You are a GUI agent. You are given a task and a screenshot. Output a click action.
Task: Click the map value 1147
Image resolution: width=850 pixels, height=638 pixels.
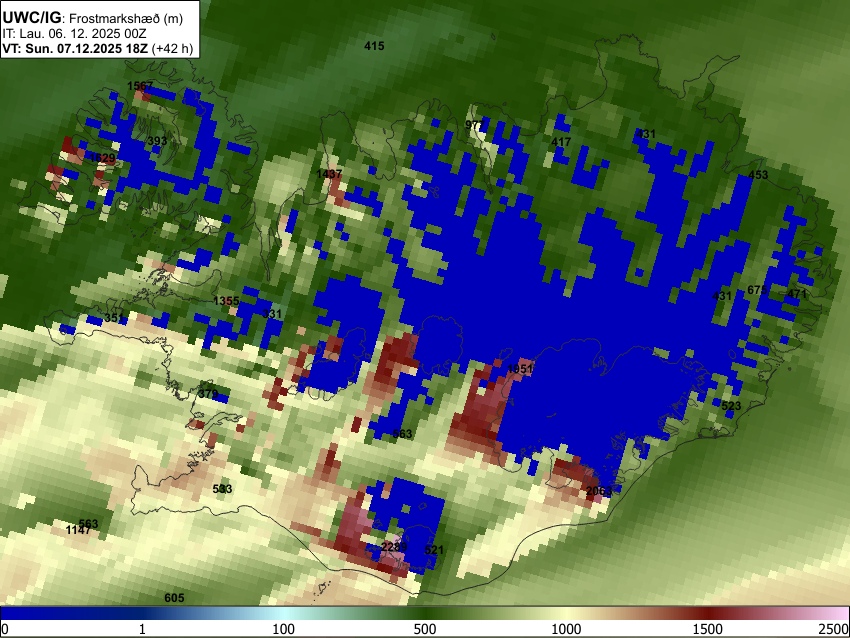click(x=78, y=530)
